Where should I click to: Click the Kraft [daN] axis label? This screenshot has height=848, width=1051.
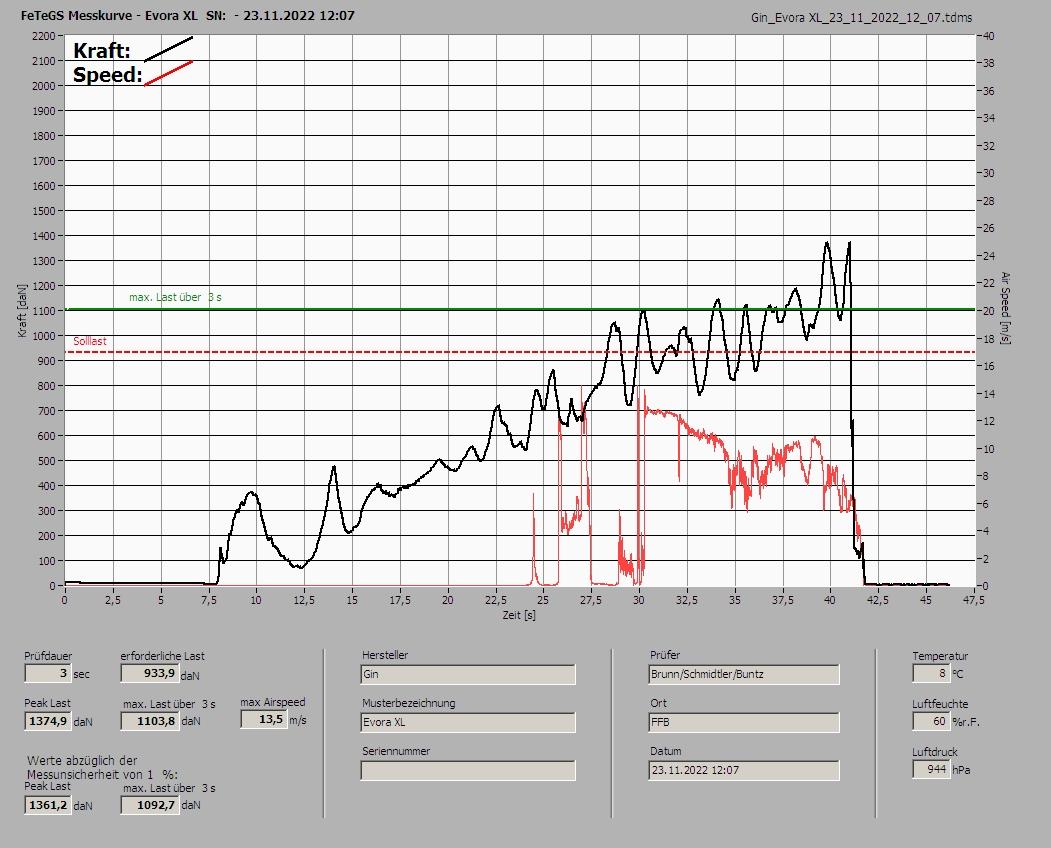(23, 310)
